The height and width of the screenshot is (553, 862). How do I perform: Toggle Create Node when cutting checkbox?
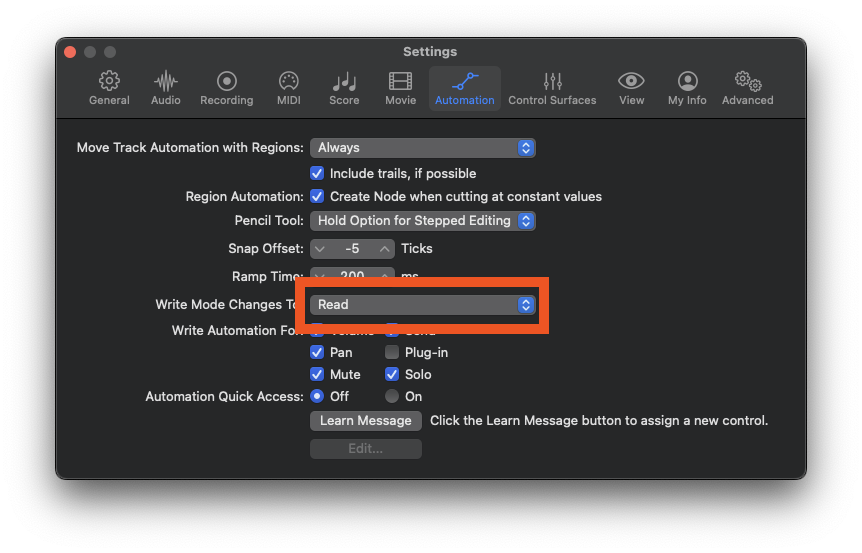pos(317,196)
